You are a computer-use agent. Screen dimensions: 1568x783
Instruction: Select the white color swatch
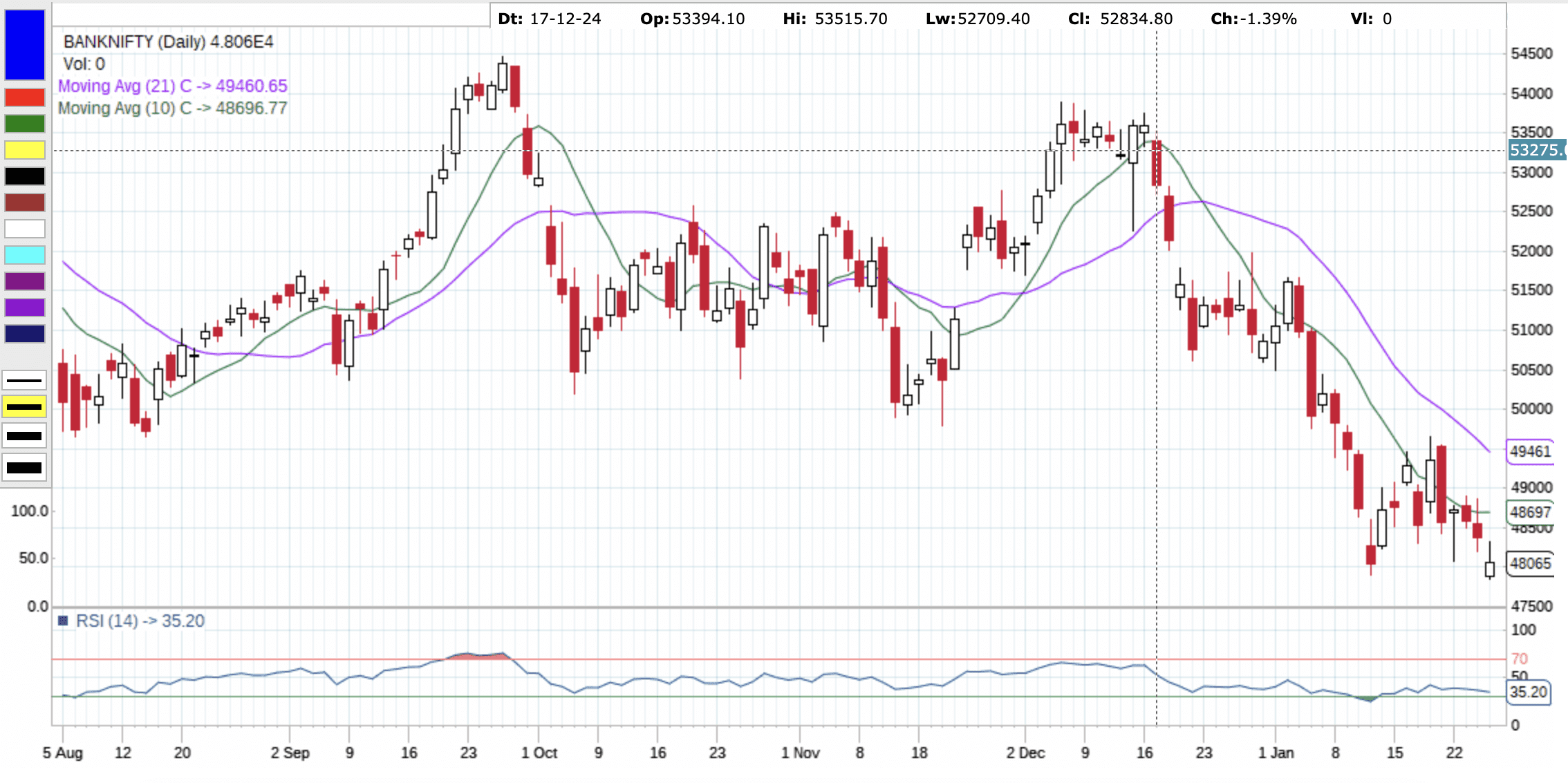click(25, 229)
